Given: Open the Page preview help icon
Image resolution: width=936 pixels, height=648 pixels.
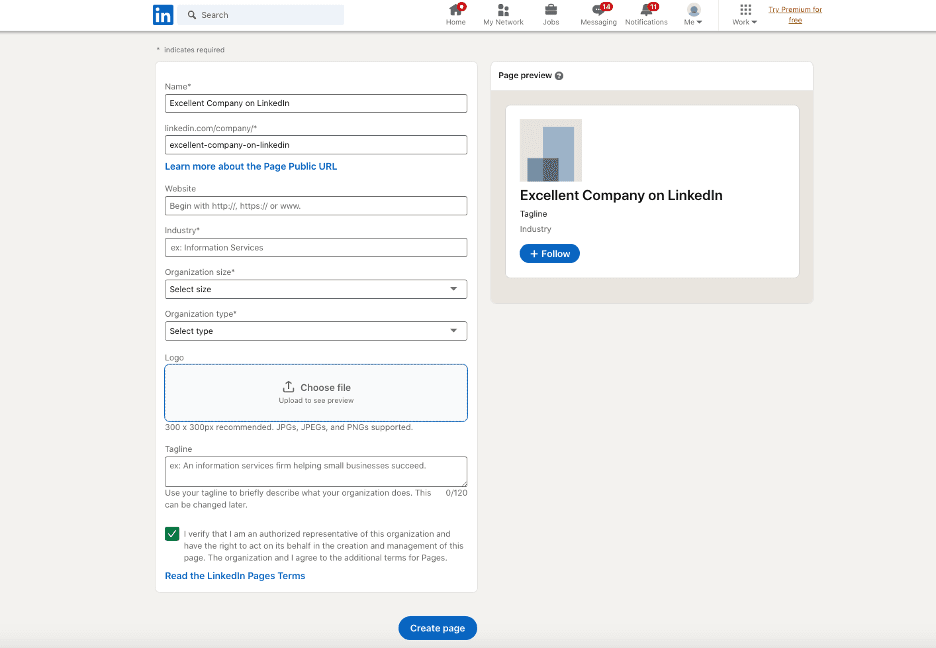Looking at the screenshot, I should coord(558,75).
